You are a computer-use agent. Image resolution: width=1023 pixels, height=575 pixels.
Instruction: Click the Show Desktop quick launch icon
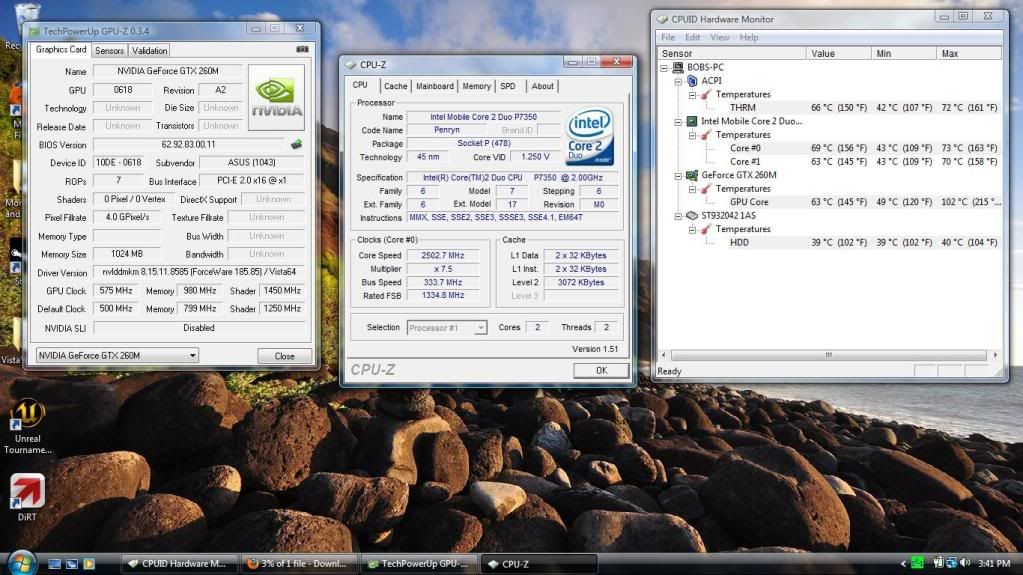[x=55, y=563]
